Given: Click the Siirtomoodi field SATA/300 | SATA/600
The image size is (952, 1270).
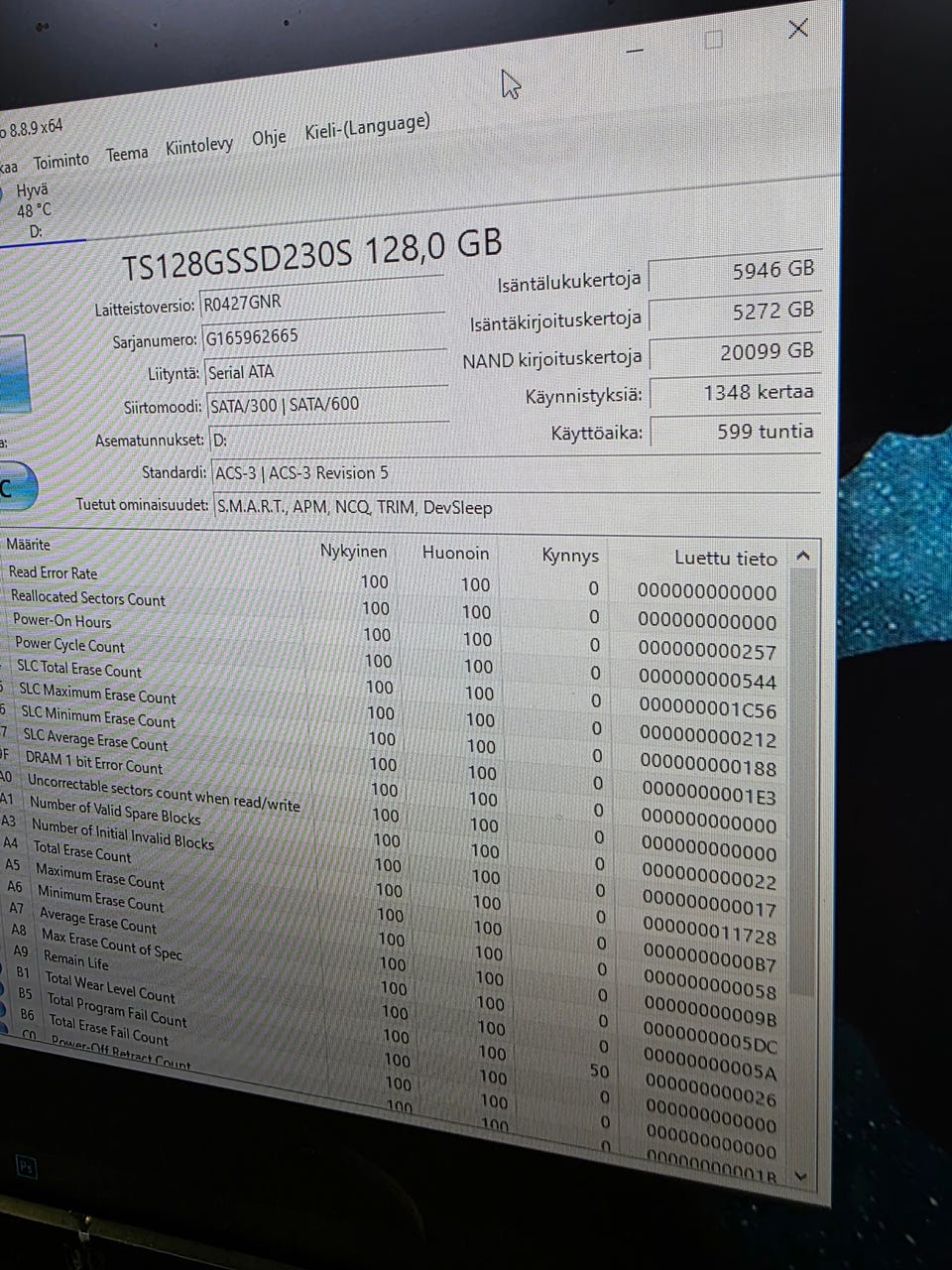Looking at the screenshot, I should click(x=328, y=404).
